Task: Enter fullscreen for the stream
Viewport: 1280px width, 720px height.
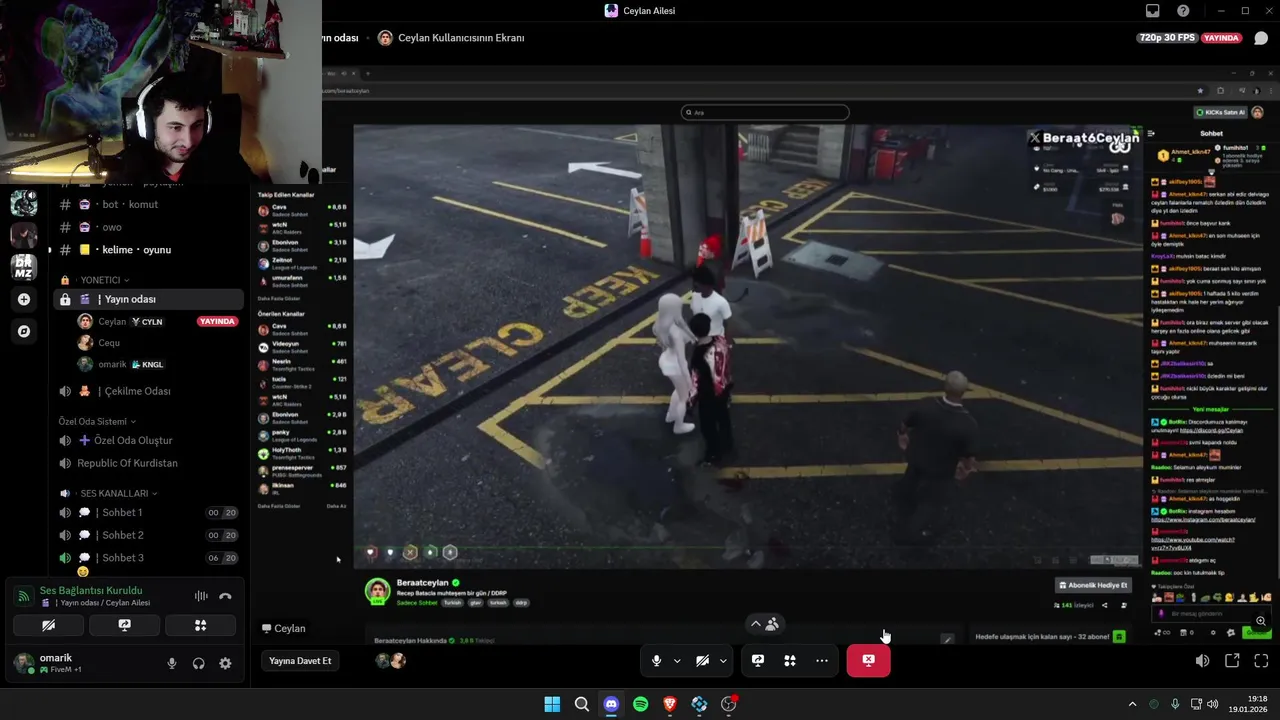Action: click(x=1261, y=660)
